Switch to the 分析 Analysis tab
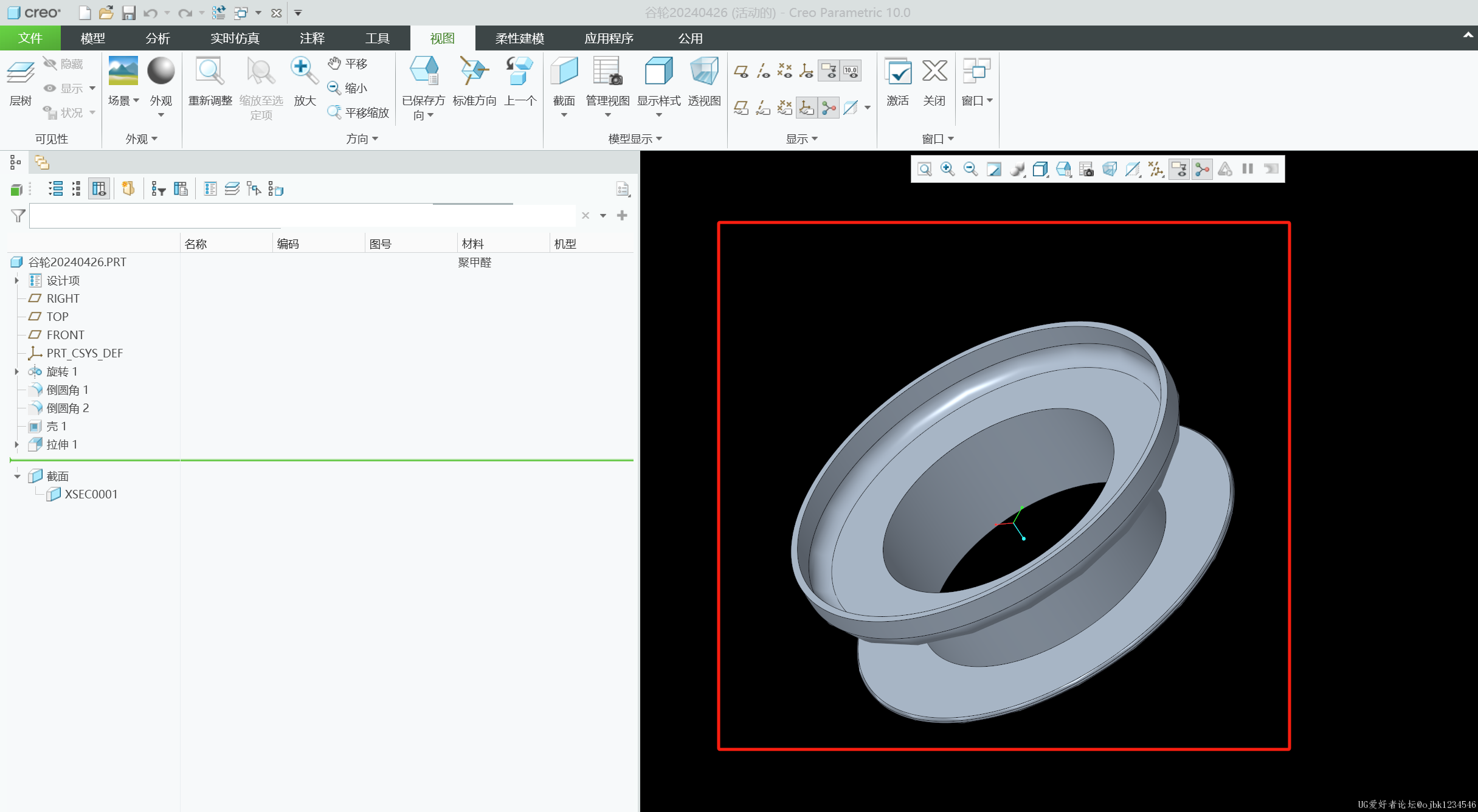1478x812 pixels. pyautogui.click(x=157, y=38)
